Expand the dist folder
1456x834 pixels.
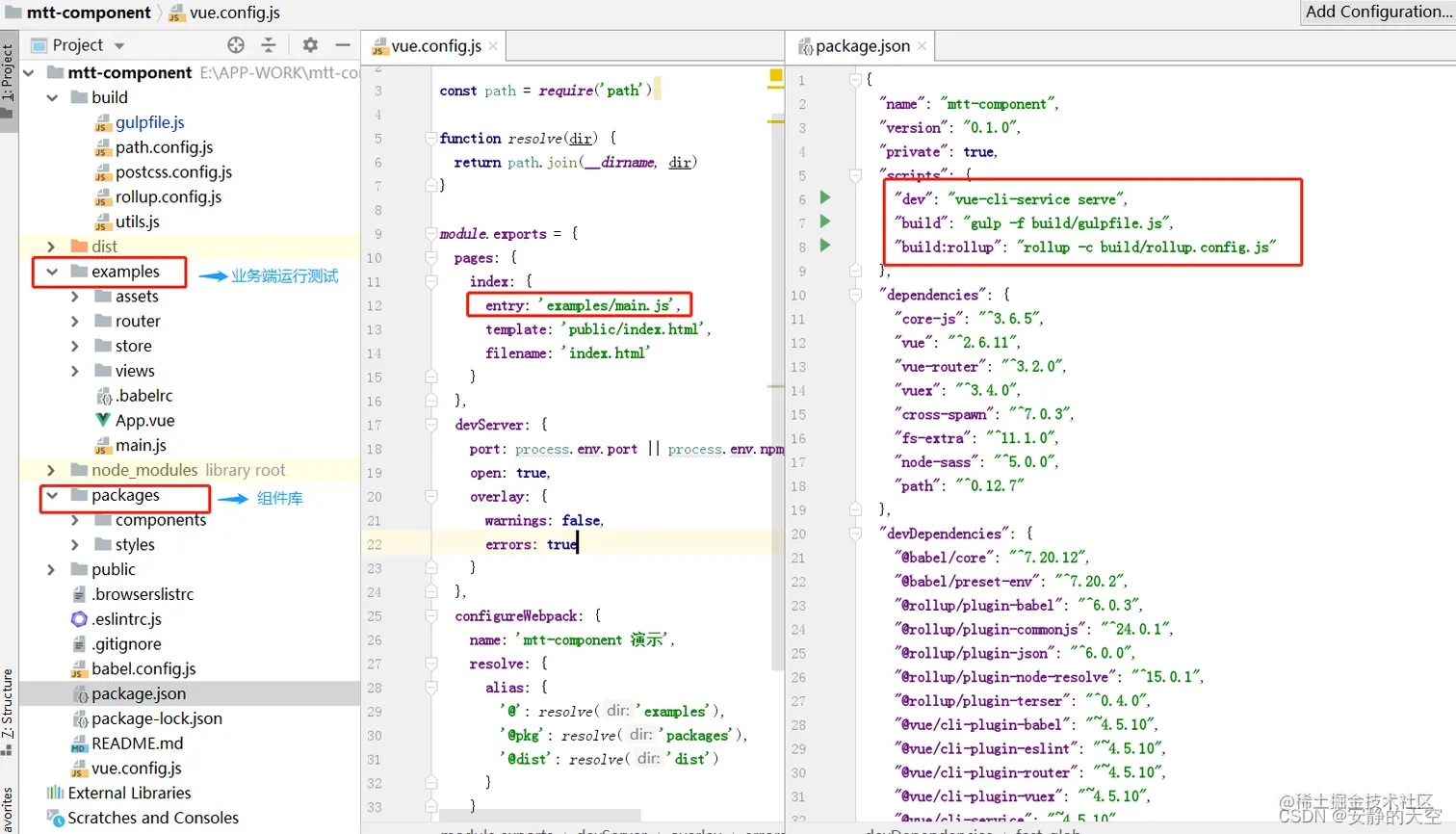tap(52, 247)
